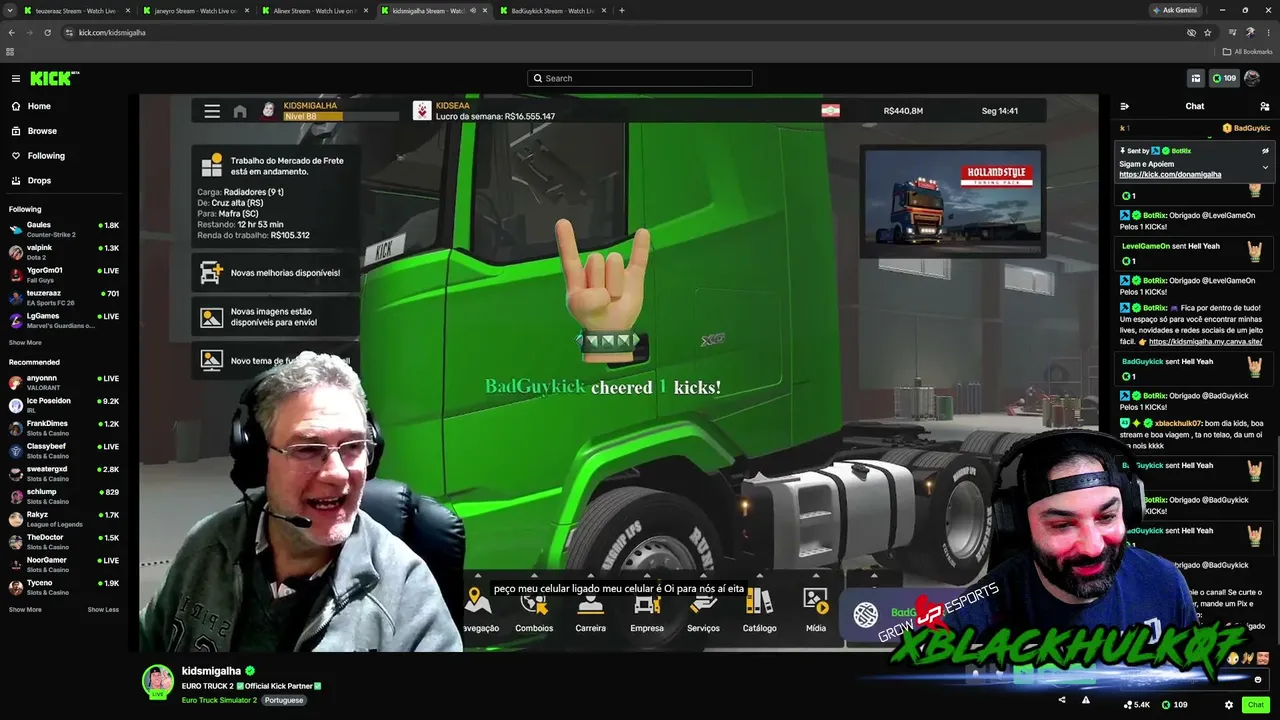Click the Ask Gemini button
Screen dimensions: 1280x720
coord(1175,10)
